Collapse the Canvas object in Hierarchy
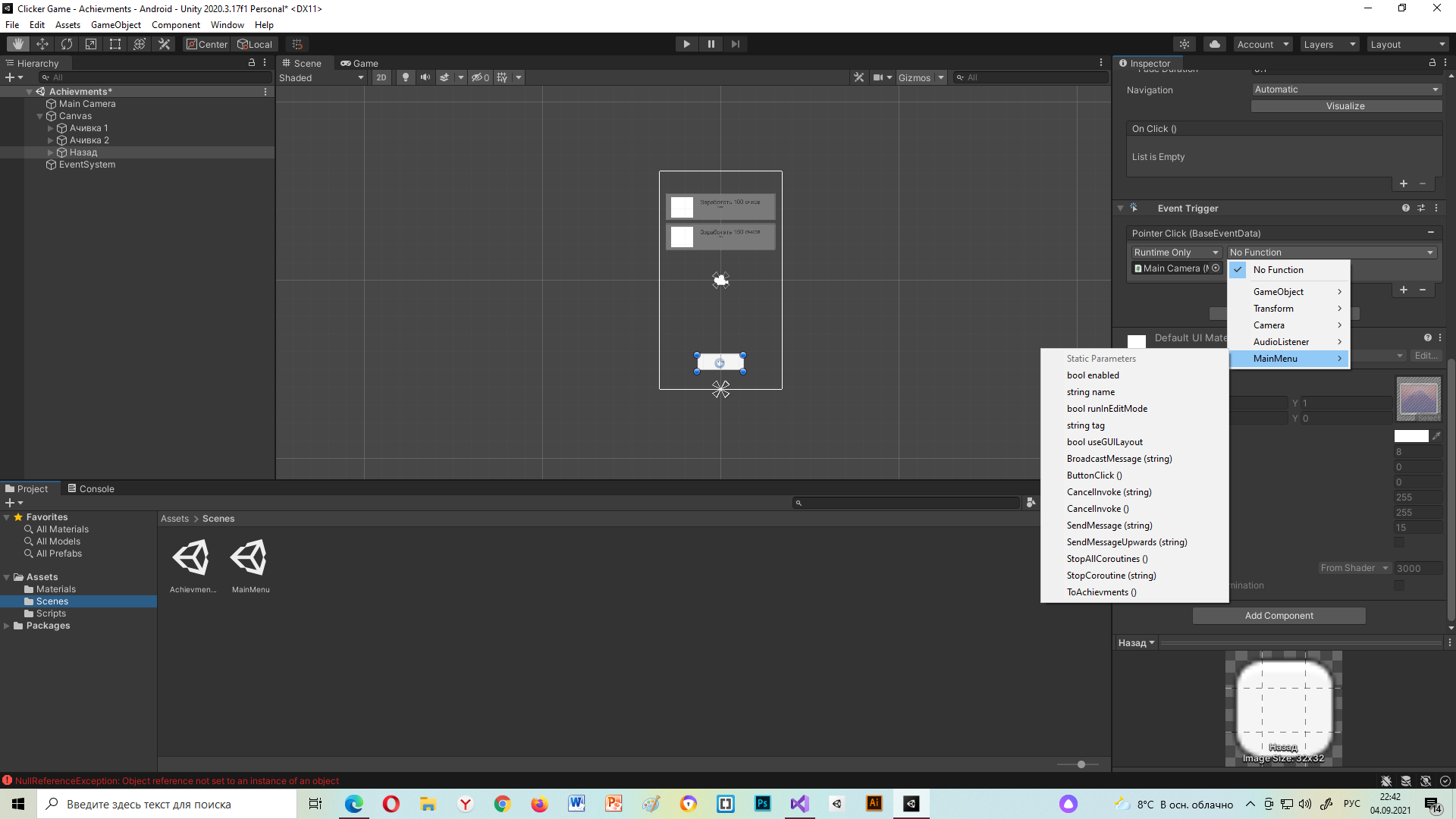 point(40,116)
